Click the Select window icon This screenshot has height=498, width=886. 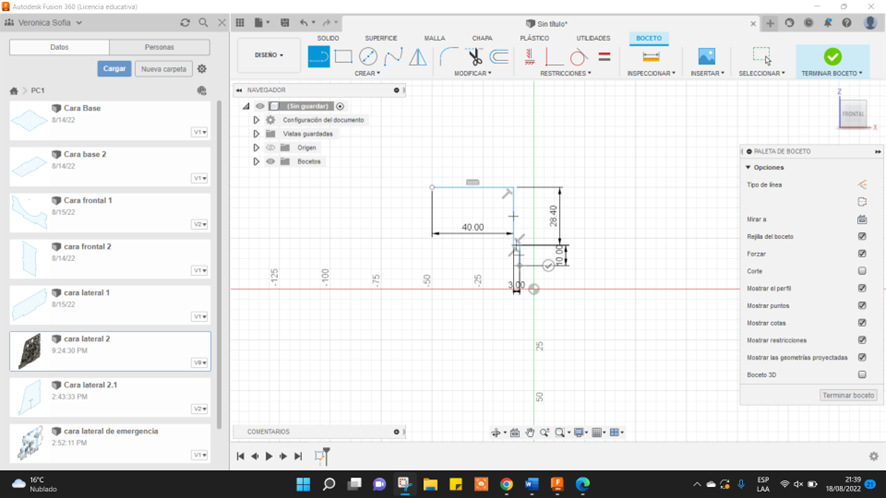[761, 56]
